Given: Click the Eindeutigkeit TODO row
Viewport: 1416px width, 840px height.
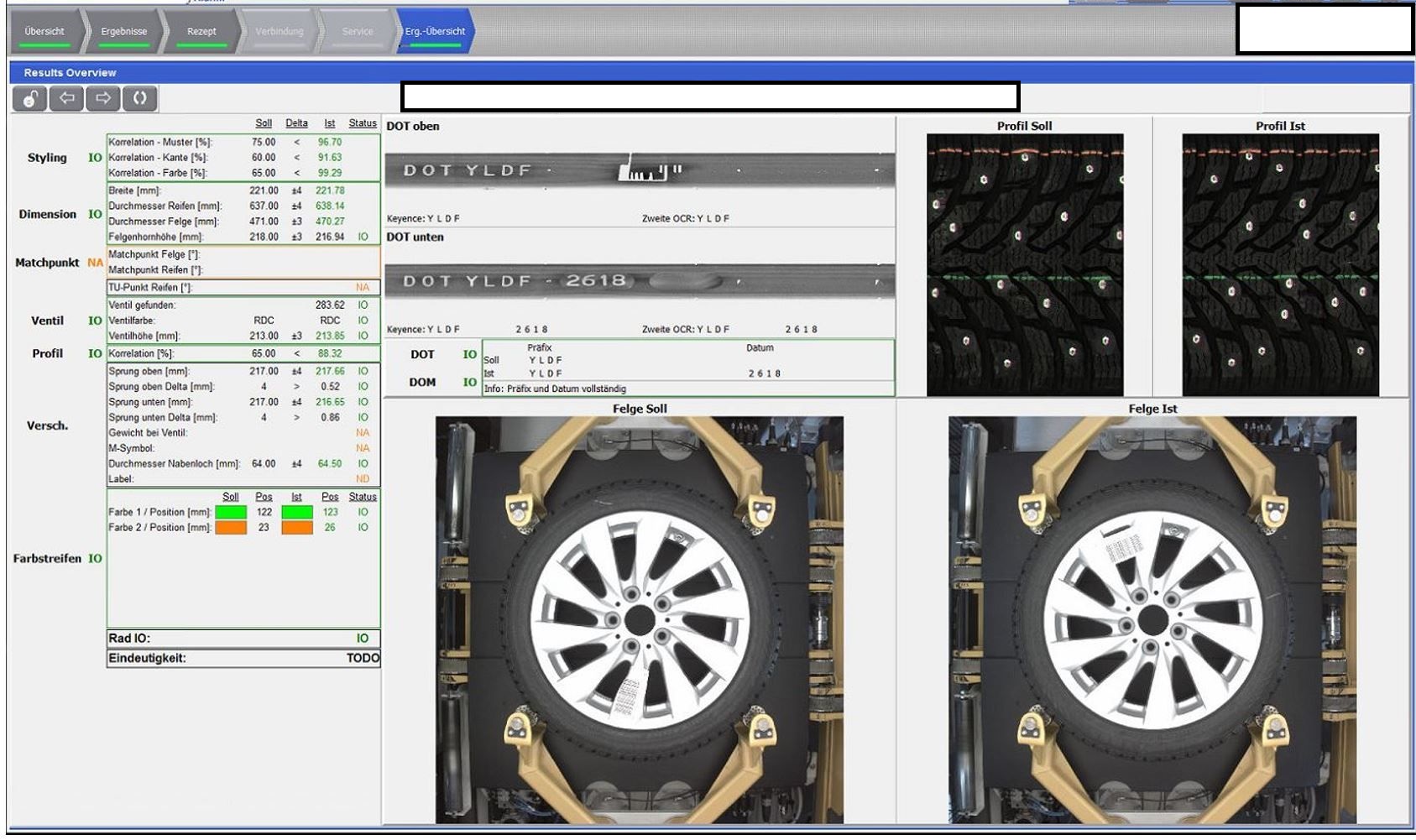Looking at the screenshot, I should (243, 659).
